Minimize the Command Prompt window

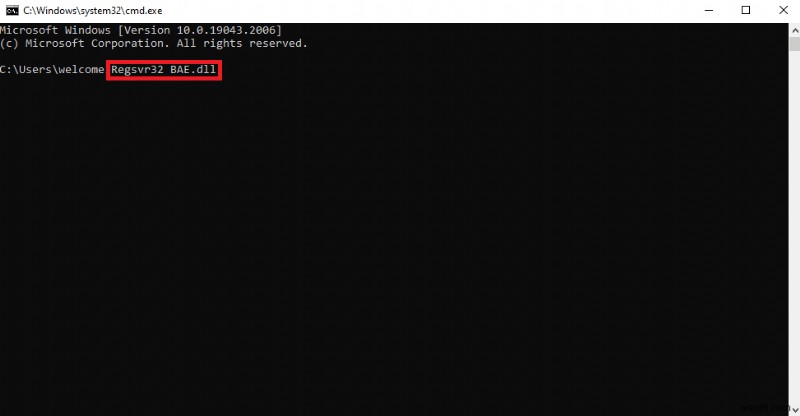tap(709, 10)
